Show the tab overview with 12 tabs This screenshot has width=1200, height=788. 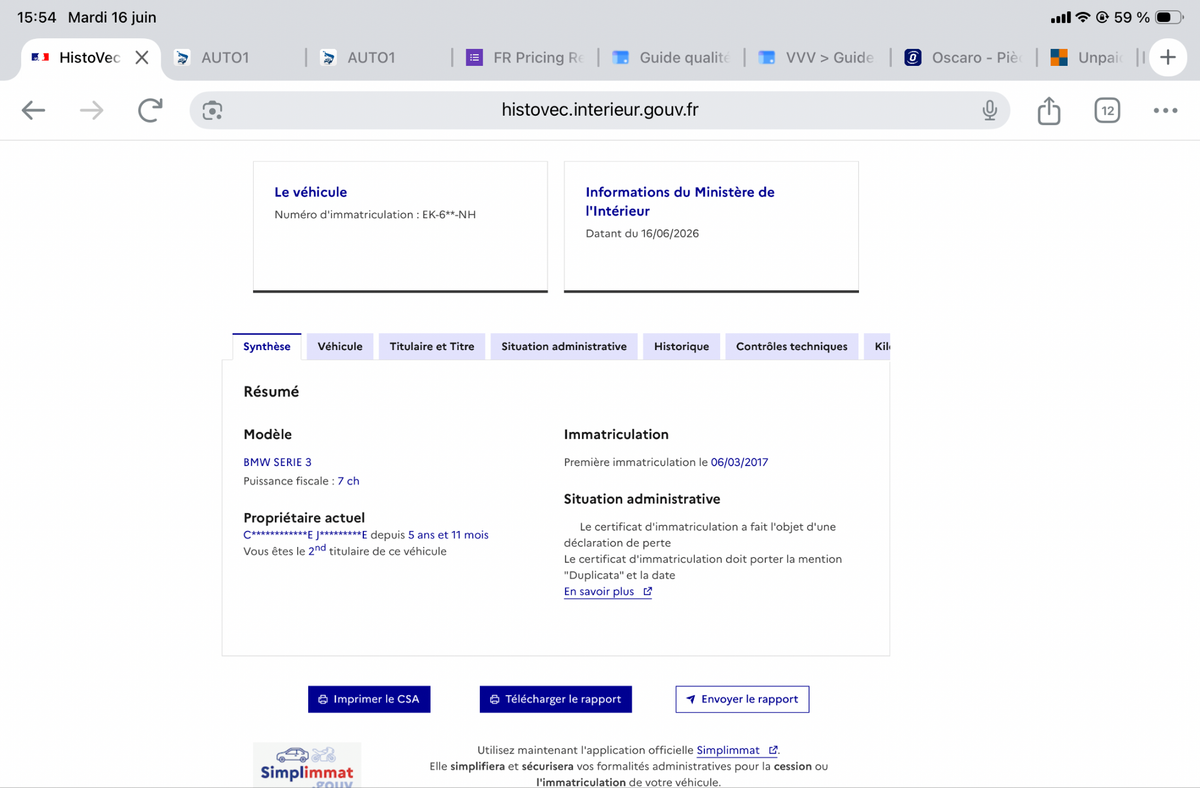[x=1106, y=110]
